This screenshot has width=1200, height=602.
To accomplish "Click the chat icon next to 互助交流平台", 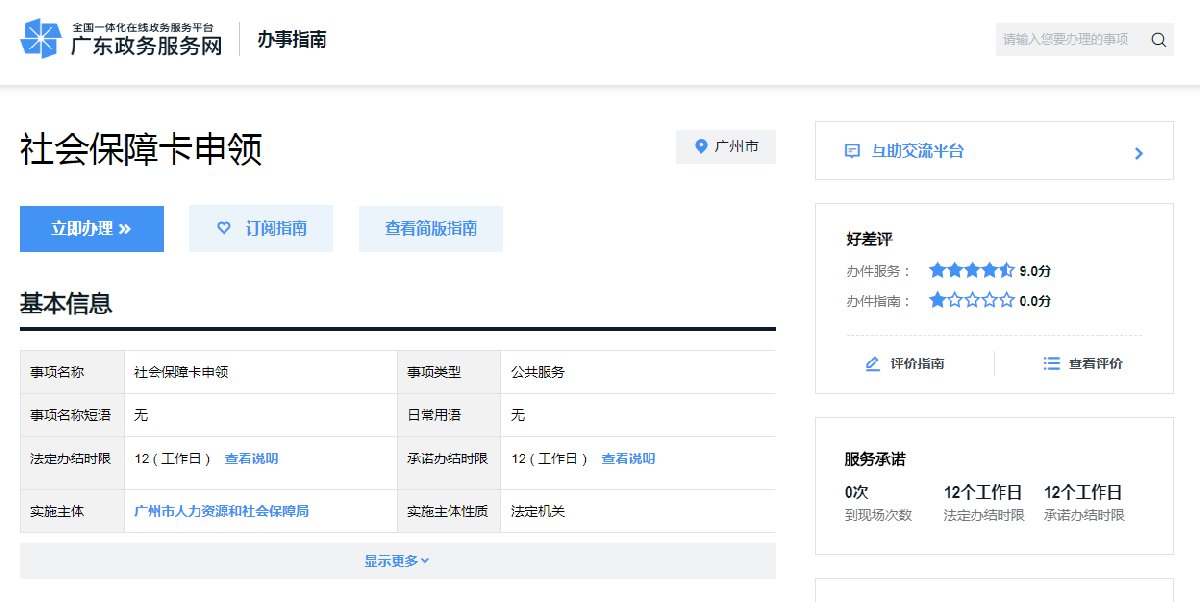I will (852, 152).
